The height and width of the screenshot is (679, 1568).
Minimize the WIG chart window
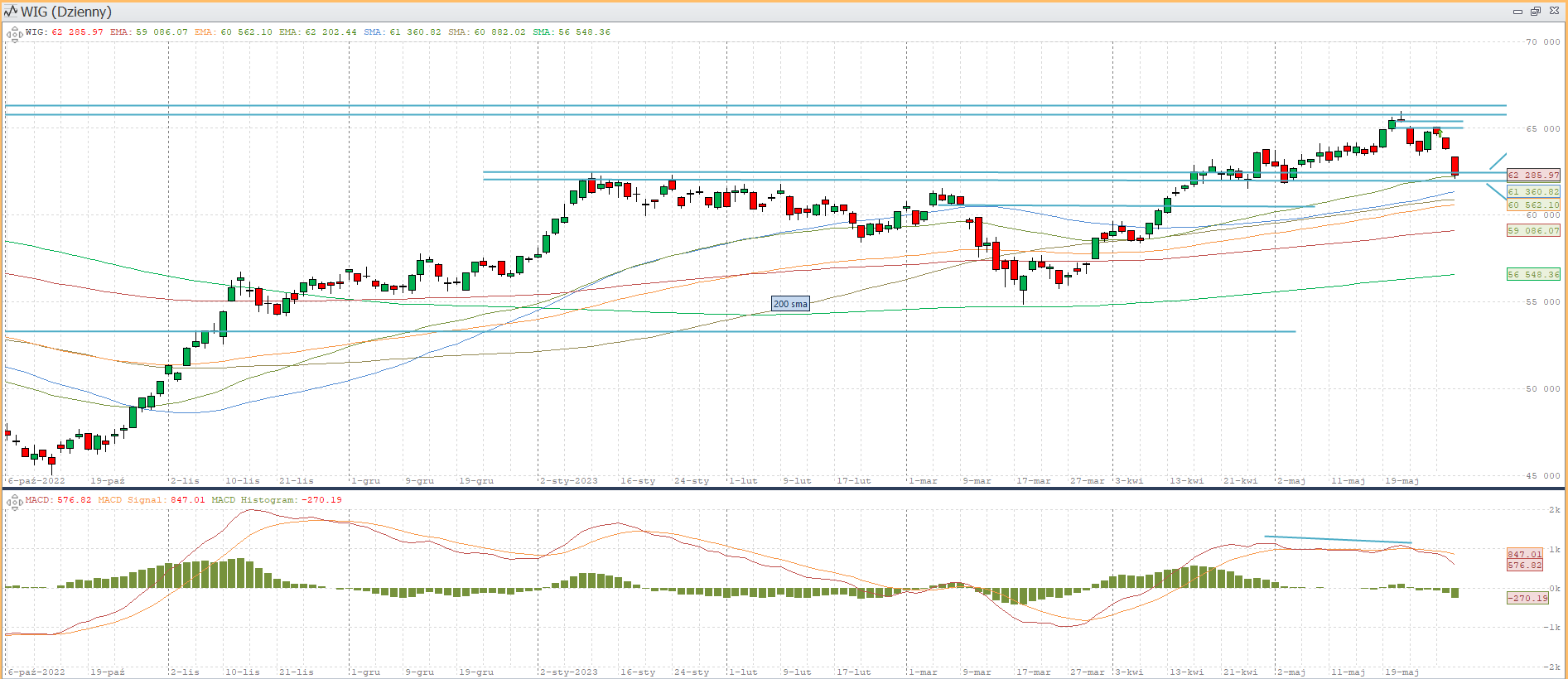(x=1517, y=12)
